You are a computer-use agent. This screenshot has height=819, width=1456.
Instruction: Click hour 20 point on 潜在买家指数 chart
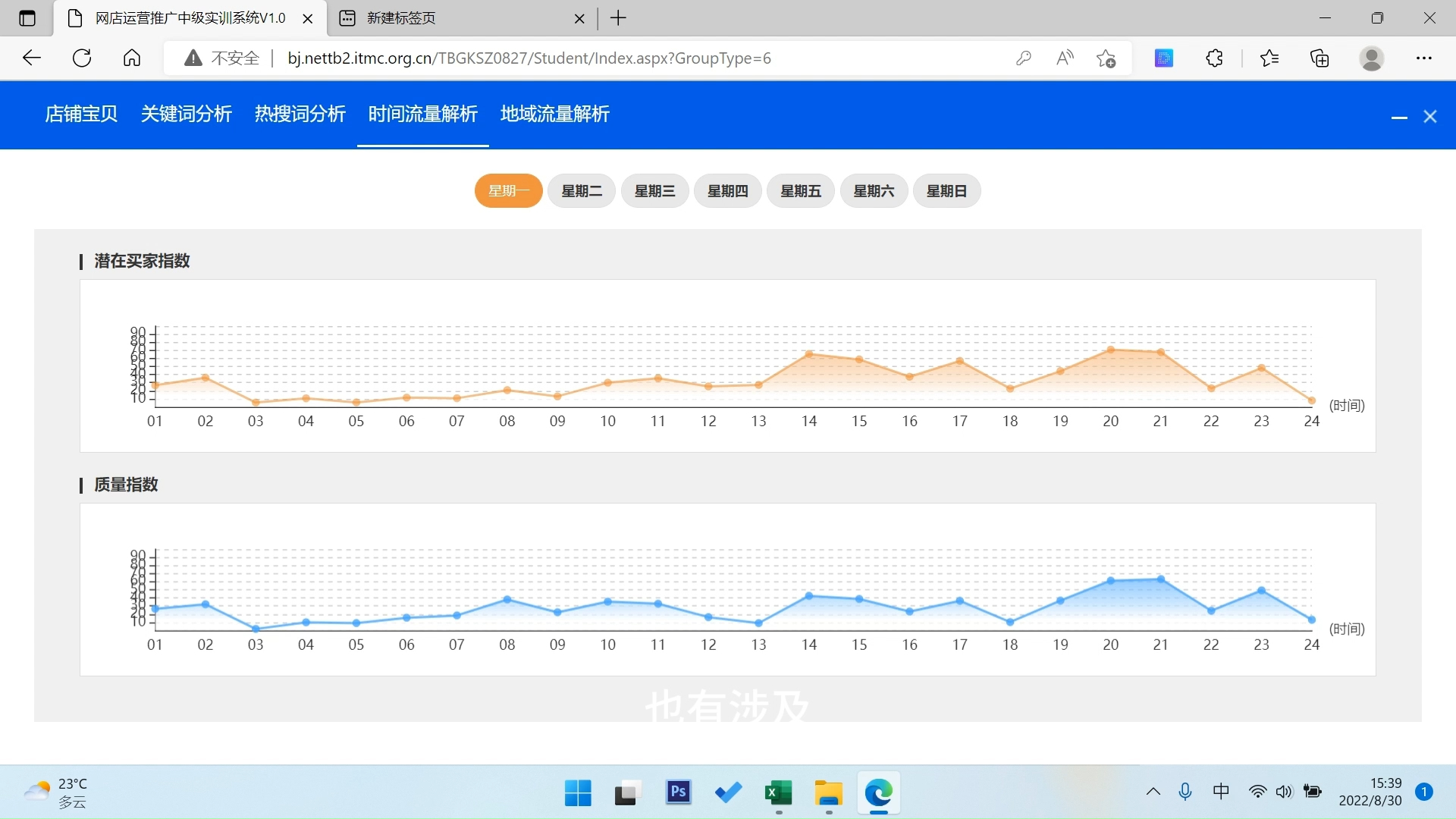click(1111, 350)
